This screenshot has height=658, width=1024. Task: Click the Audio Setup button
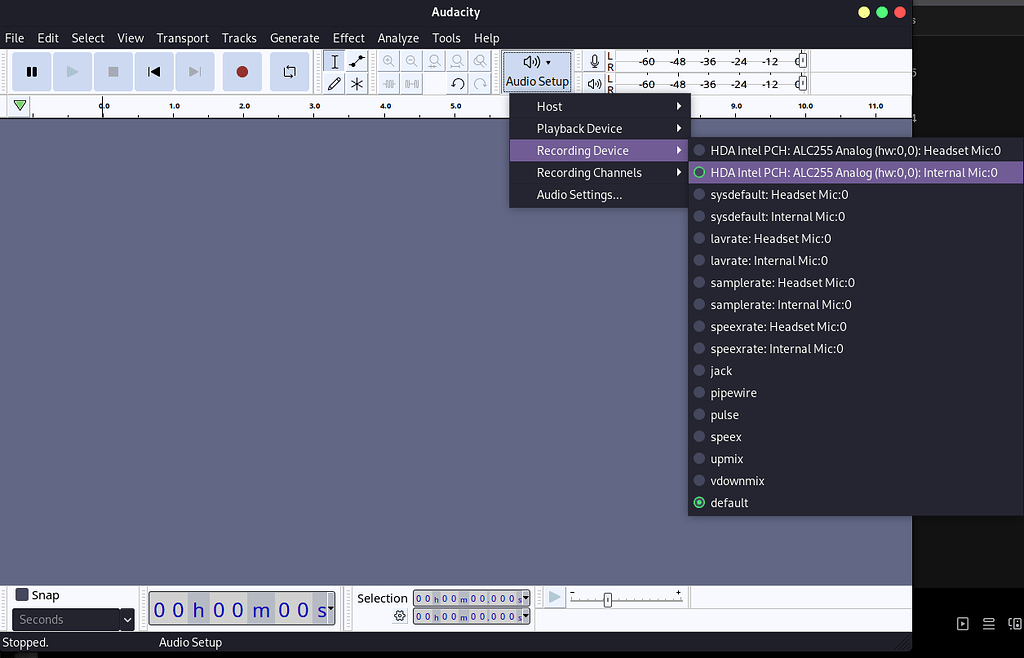click(x=537, y=70)
